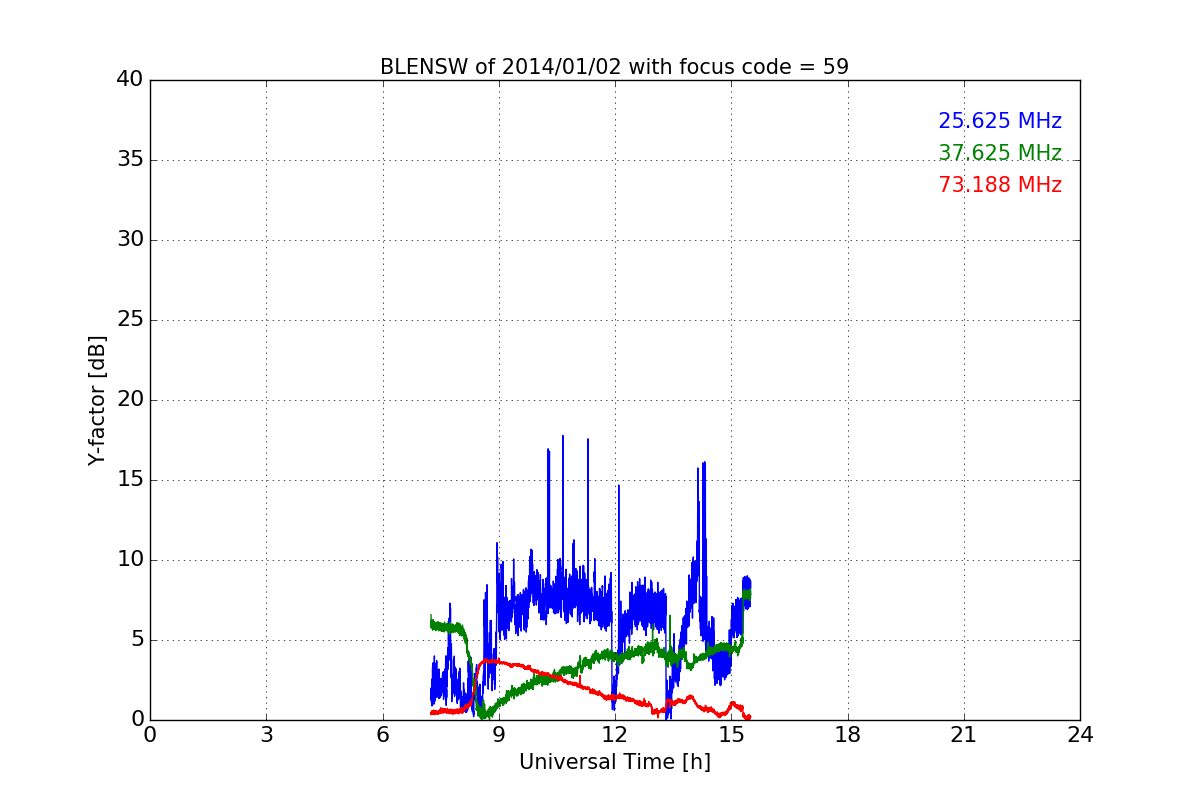Click x-axis tick label '12'
Image resolution: width=1200 pixels, height=800 pixels.
point(615,734)
